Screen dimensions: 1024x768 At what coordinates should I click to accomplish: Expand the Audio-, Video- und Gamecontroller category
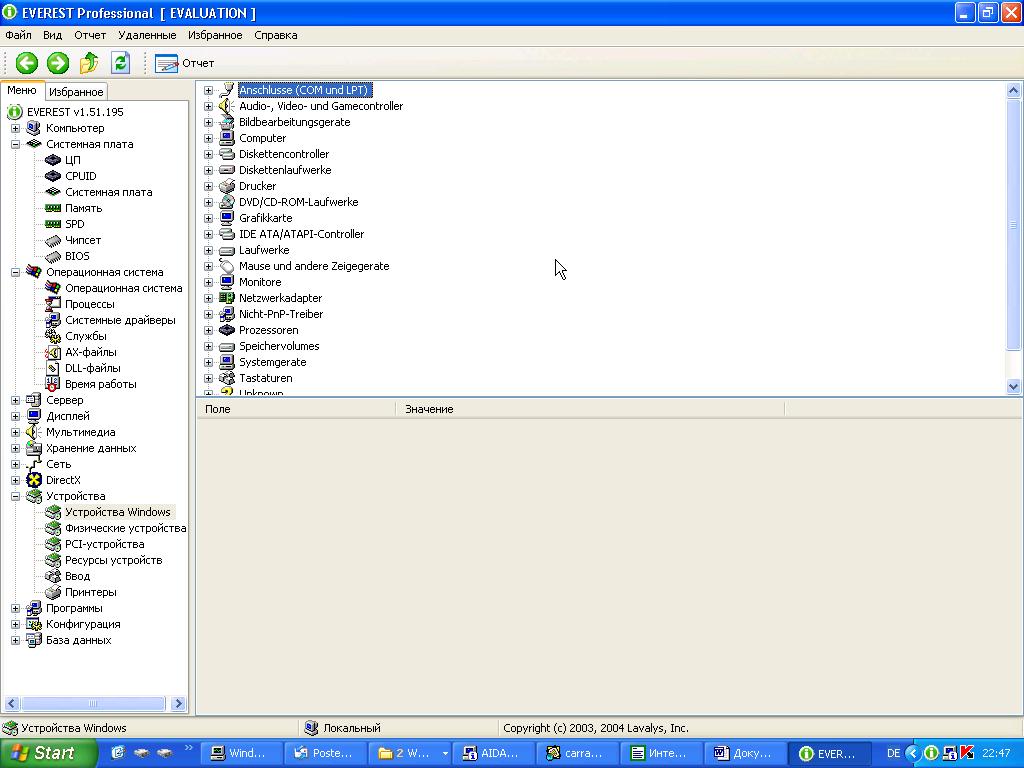208,106
